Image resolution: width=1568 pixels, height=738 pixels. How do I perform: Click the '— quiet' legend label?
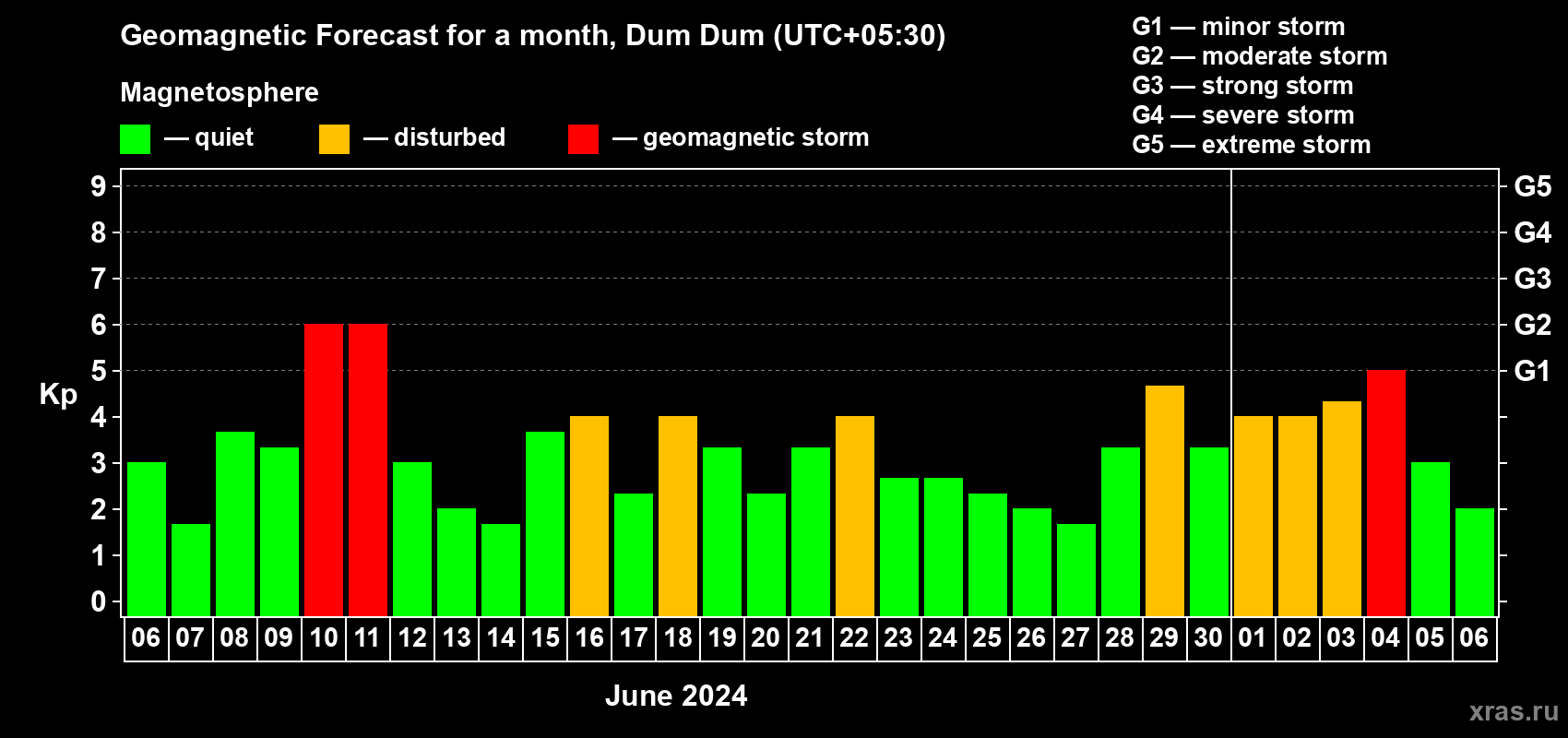pos(209,138)
